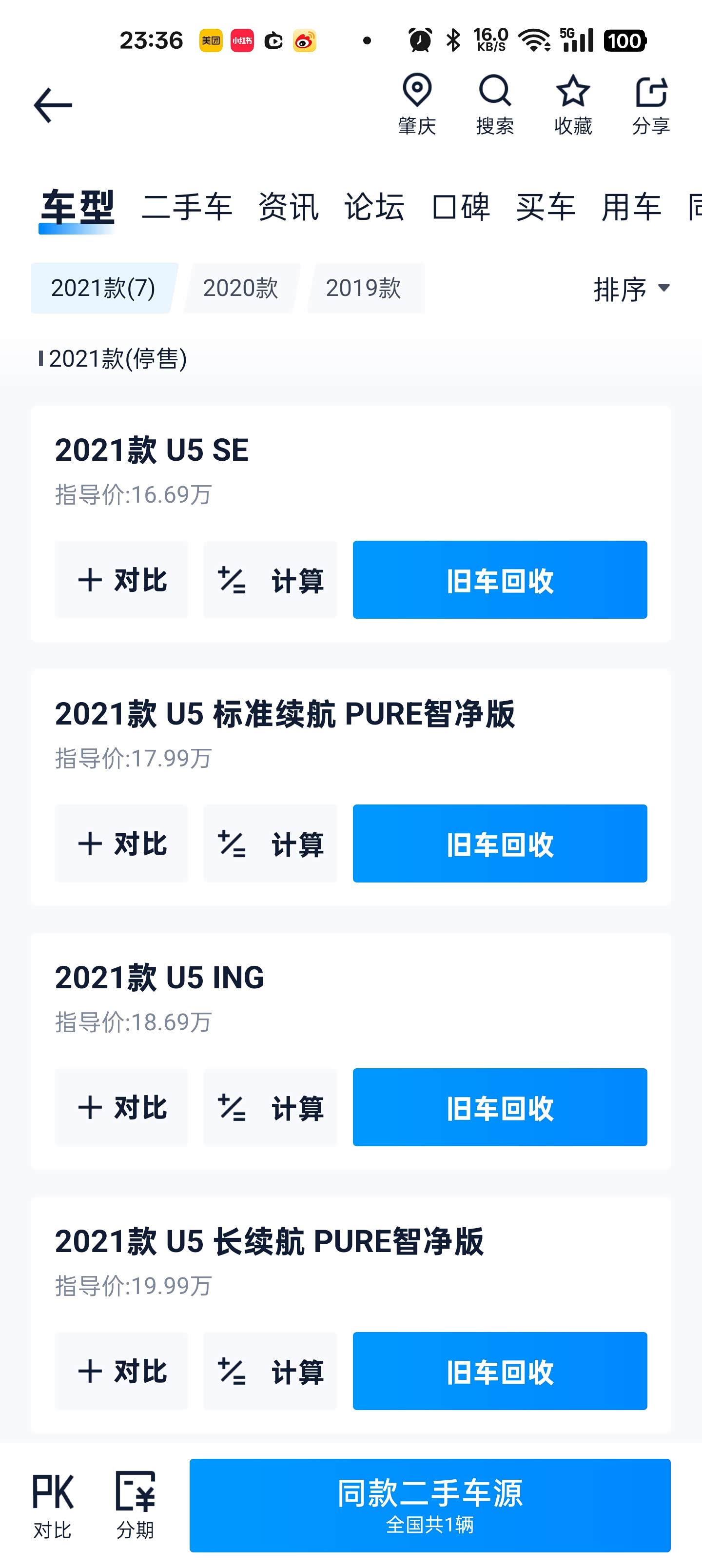
Task: Open the 2021款 U5 长续航 PURE智净版 entry
Action: click(269, 1242)
